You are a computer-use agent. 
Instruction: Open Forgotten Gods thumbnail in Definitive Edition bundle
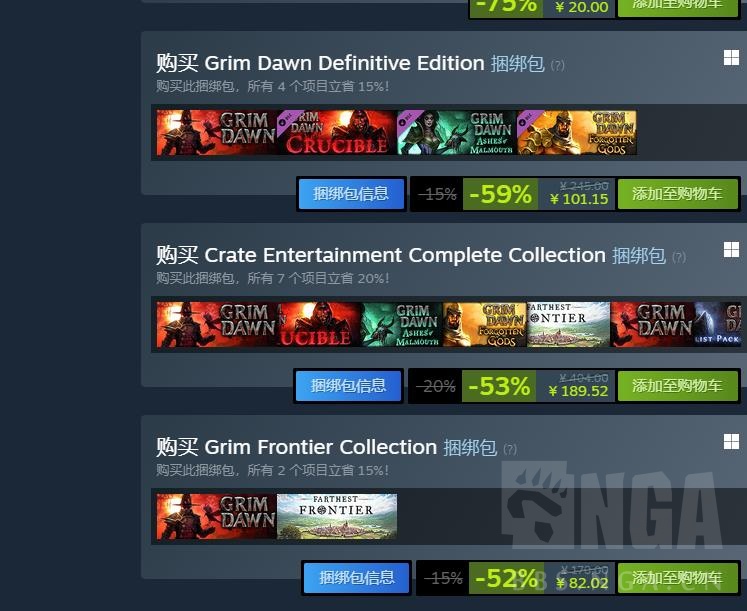[577, 132]
